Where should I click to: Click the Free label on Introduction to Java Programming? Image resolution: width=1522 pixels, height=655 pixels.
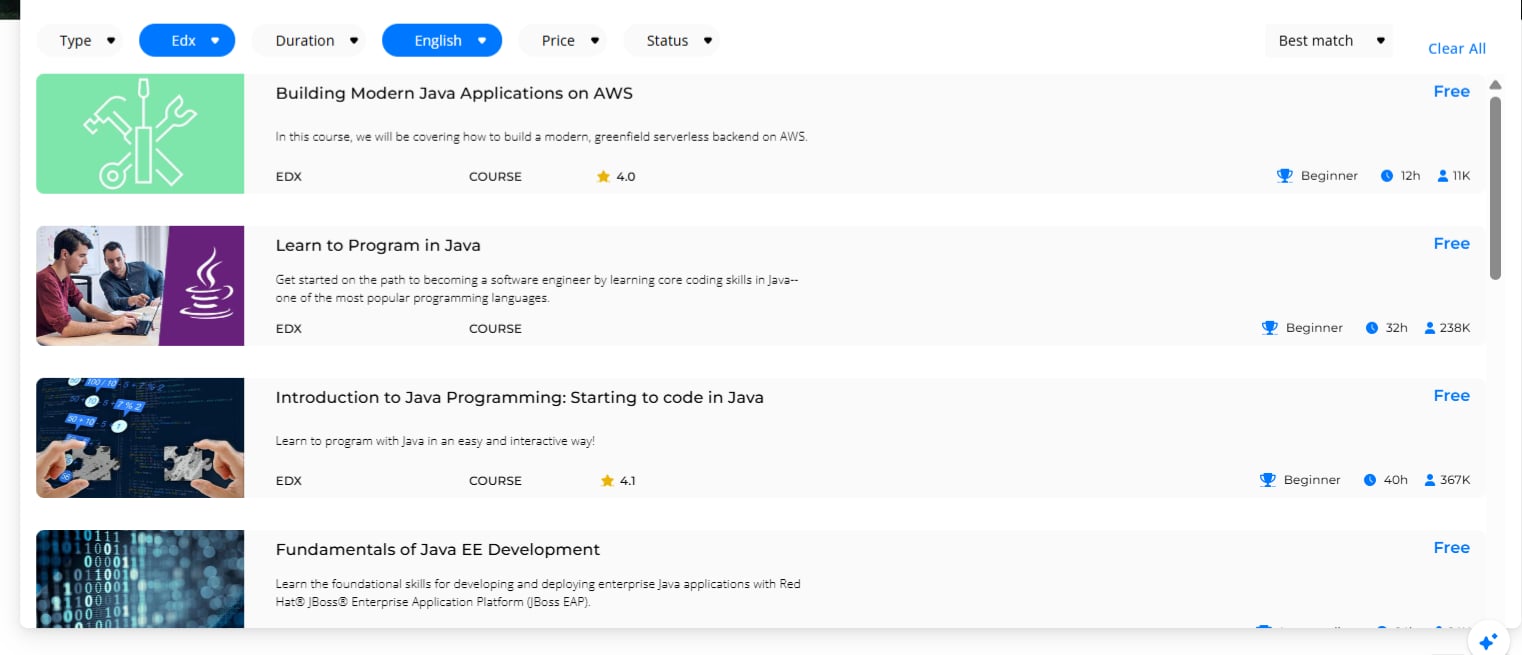point(1451,396)
